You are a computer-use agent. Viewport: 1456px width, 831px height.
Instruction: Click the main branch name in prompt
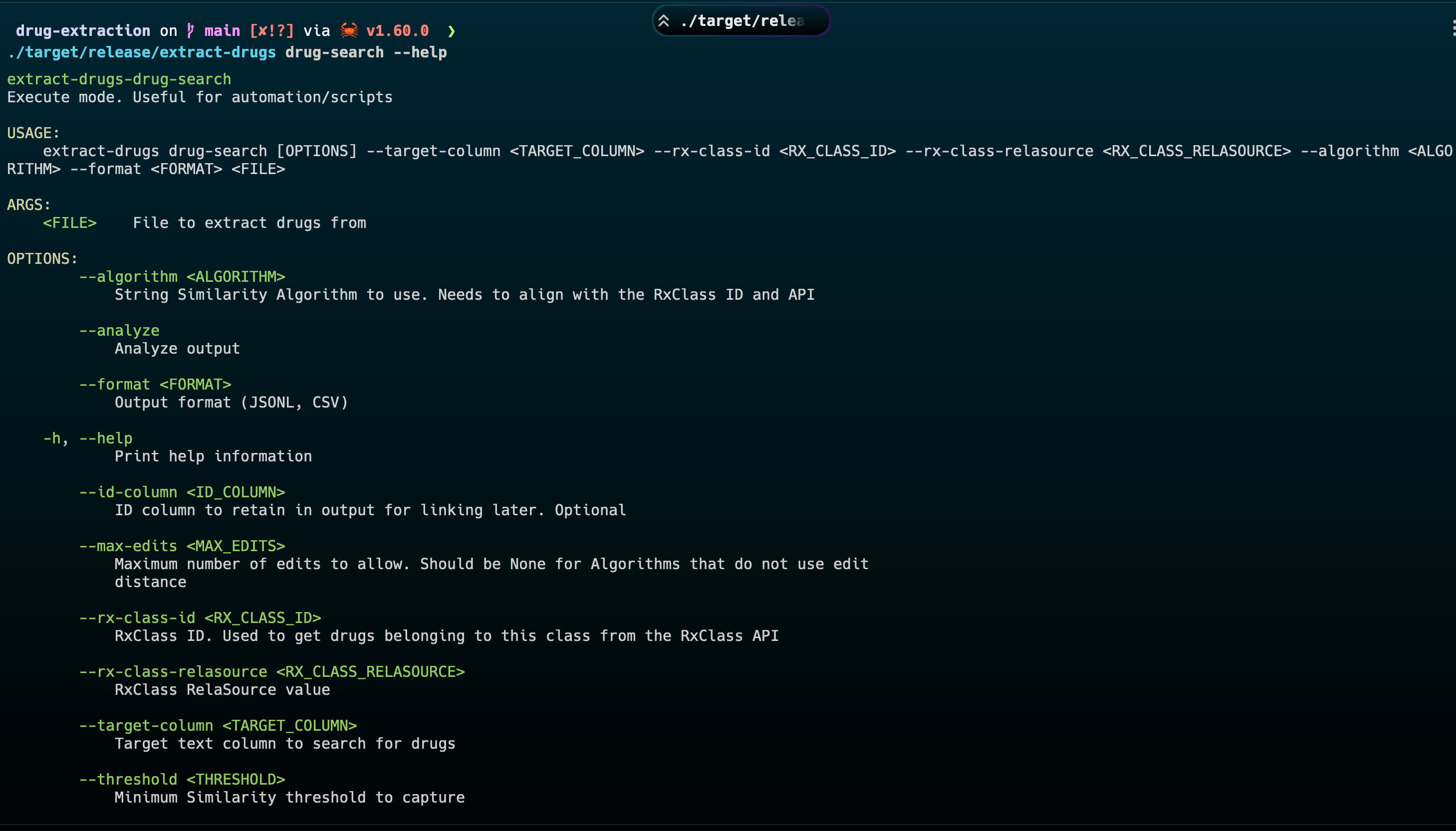pyautogui.click(x=222, y=31)
